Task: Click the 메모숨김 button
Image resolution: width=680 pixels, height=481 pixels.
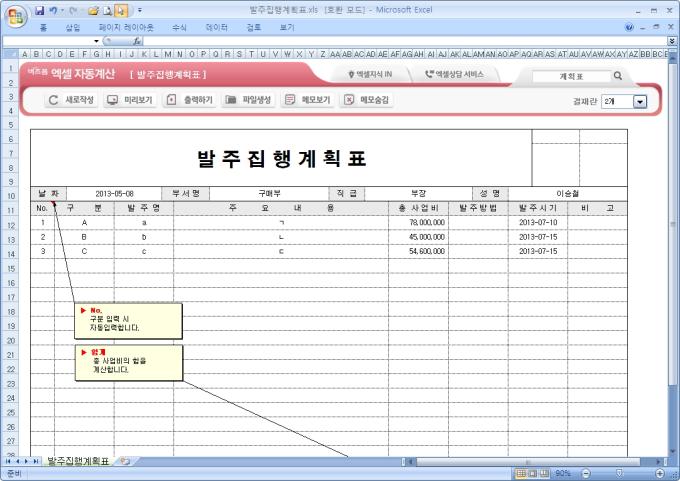Action: [366, 100]
